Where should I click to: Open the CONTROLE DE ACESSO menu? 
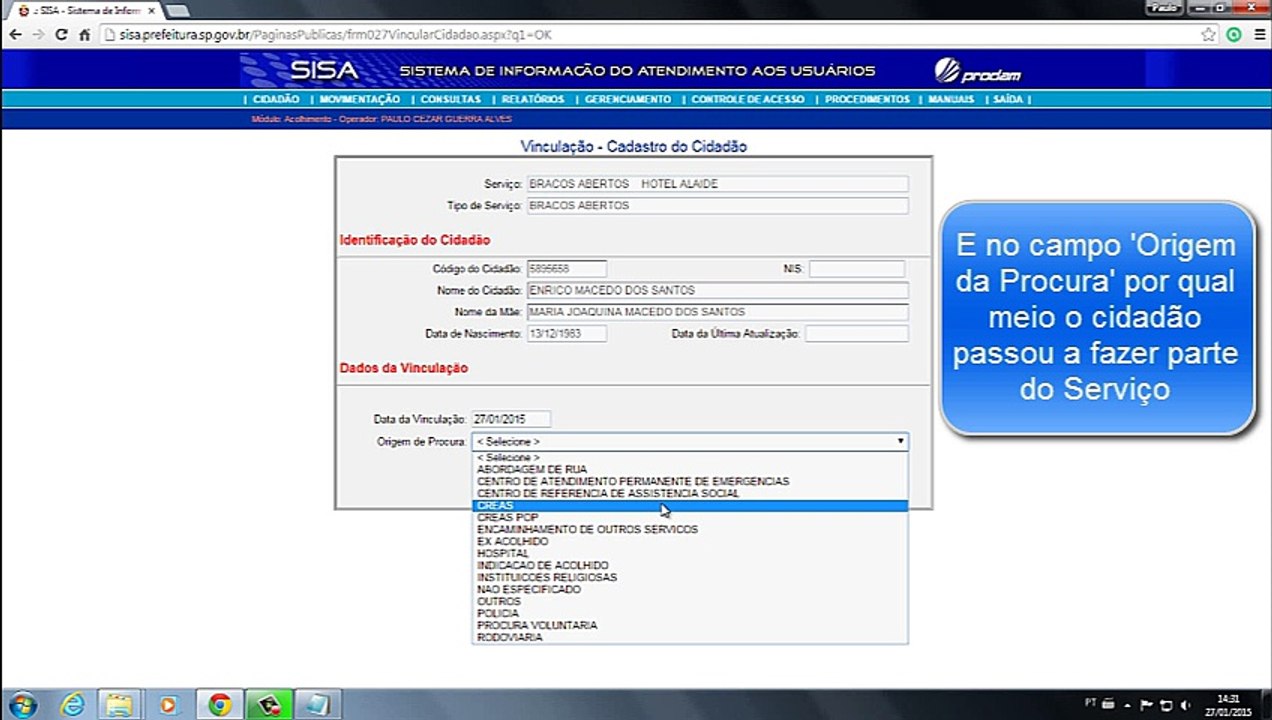(x=748, y=100)
